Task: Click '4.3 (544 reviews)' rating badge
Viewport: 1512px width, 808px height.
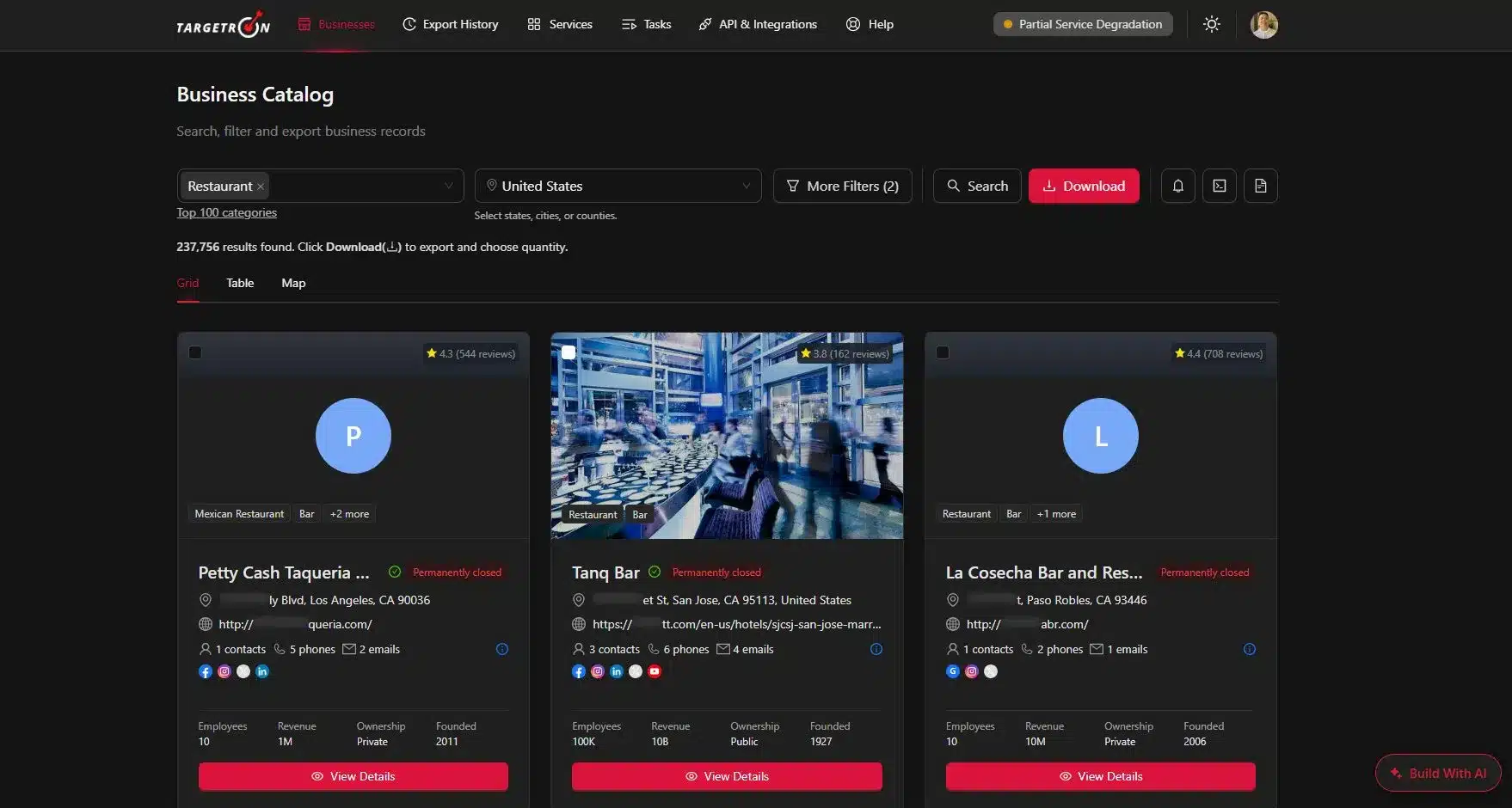Action: coord(470,353)
